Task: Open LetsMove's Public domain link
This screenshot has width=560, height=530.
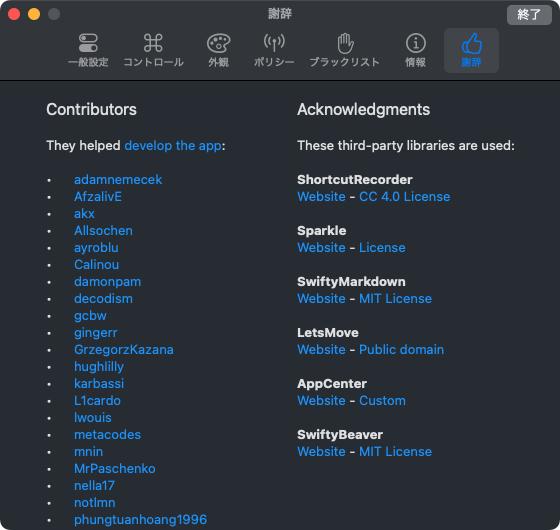Action: pos(401,349)
